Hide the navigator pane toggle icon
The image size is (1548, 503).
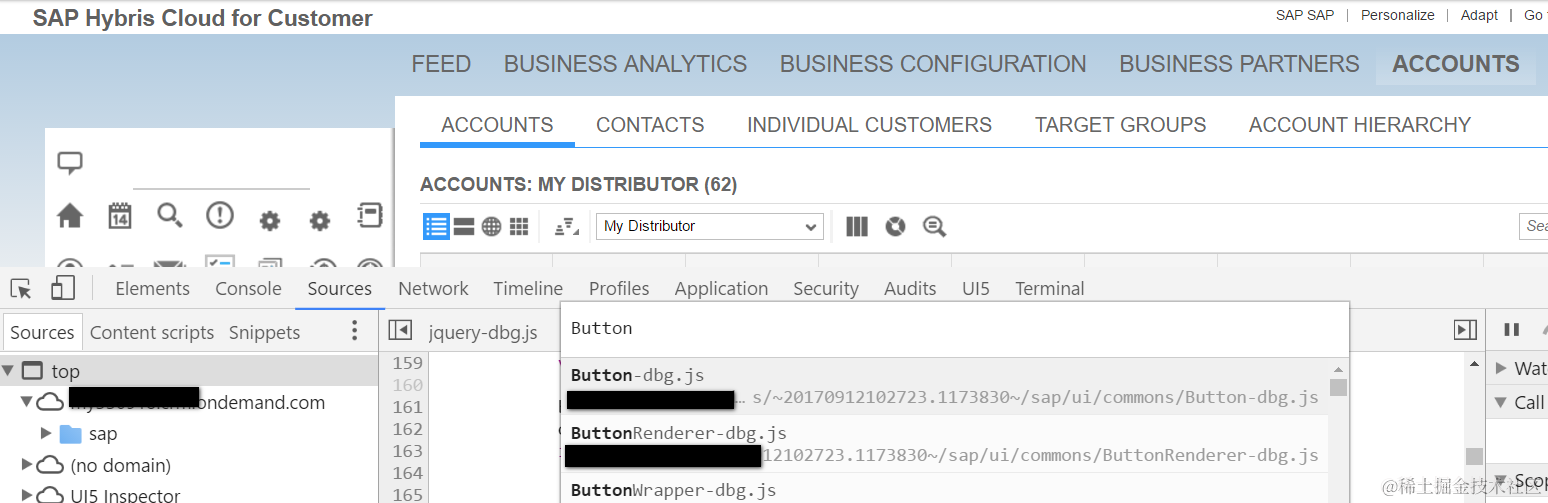[400, 330]
